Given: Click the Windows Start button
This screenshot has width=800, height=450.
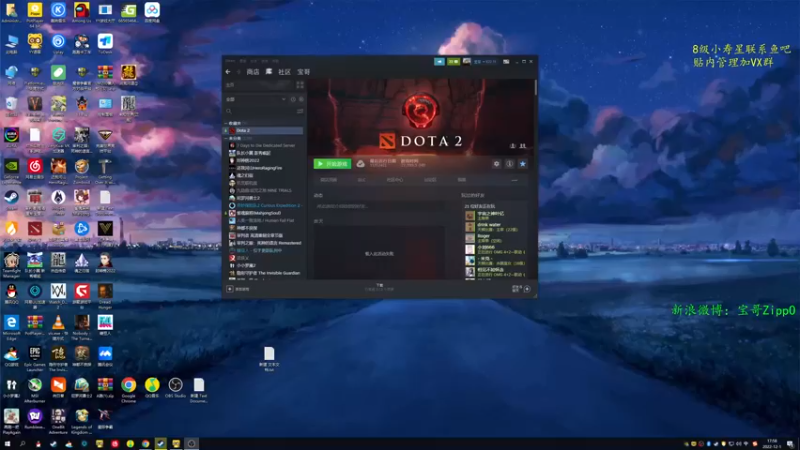Looking at the screenshot, I should [7, 444].
